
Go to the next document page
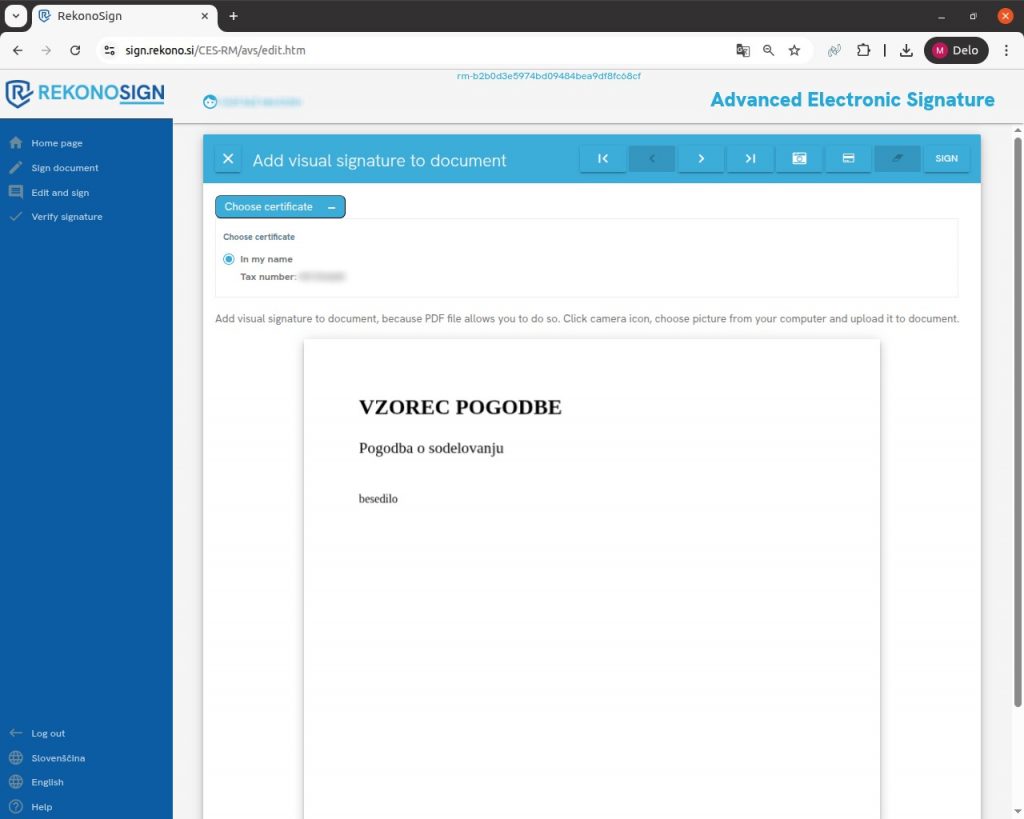pos(701,159)
